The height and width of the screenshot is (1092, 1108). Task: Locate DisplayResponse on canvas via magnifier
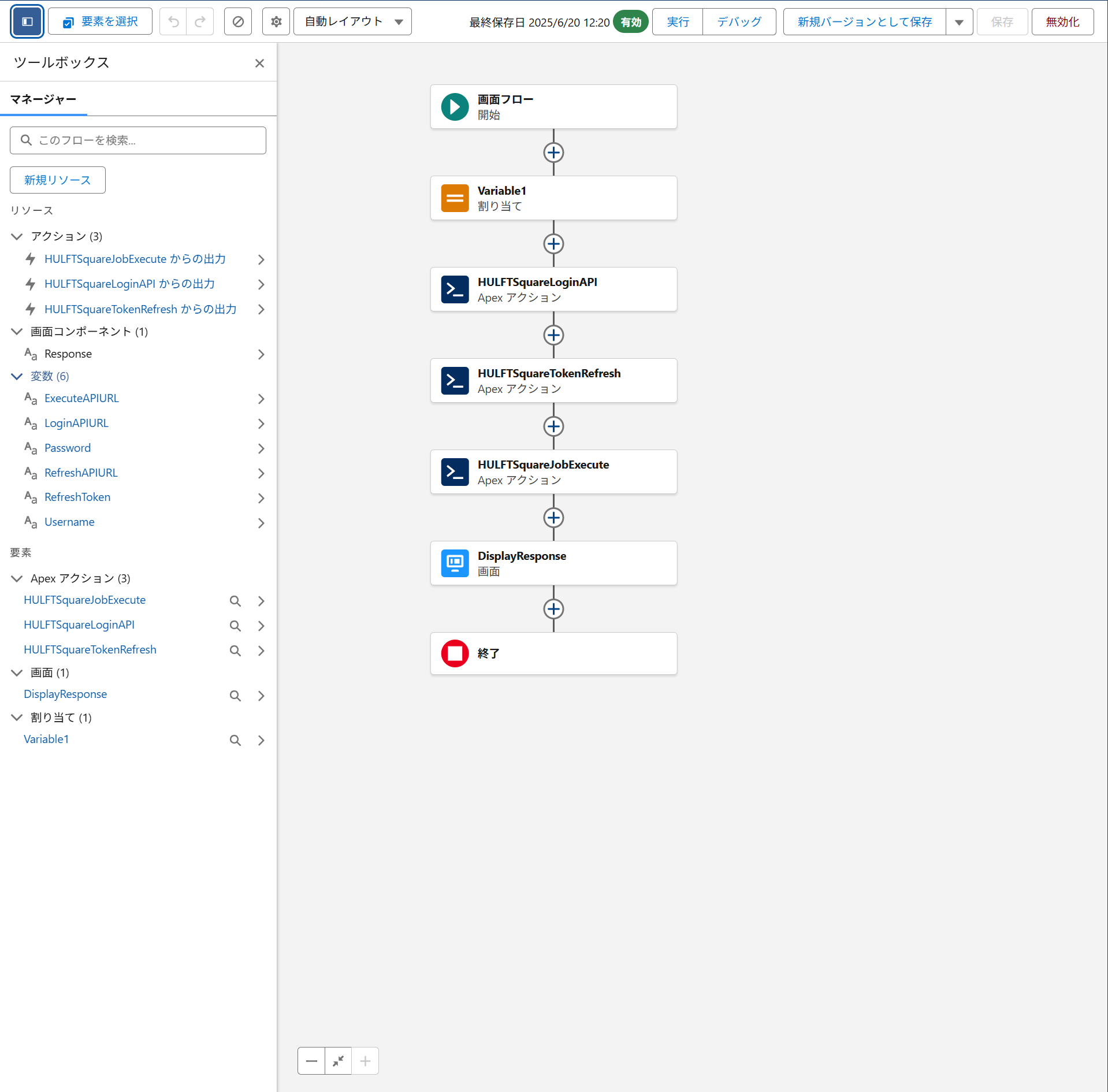coord(235,696)
